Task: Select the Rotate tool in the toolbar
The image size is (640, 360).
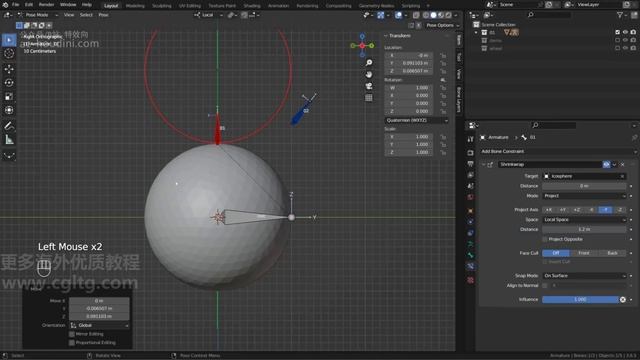Action: click(x=9, y=82)
